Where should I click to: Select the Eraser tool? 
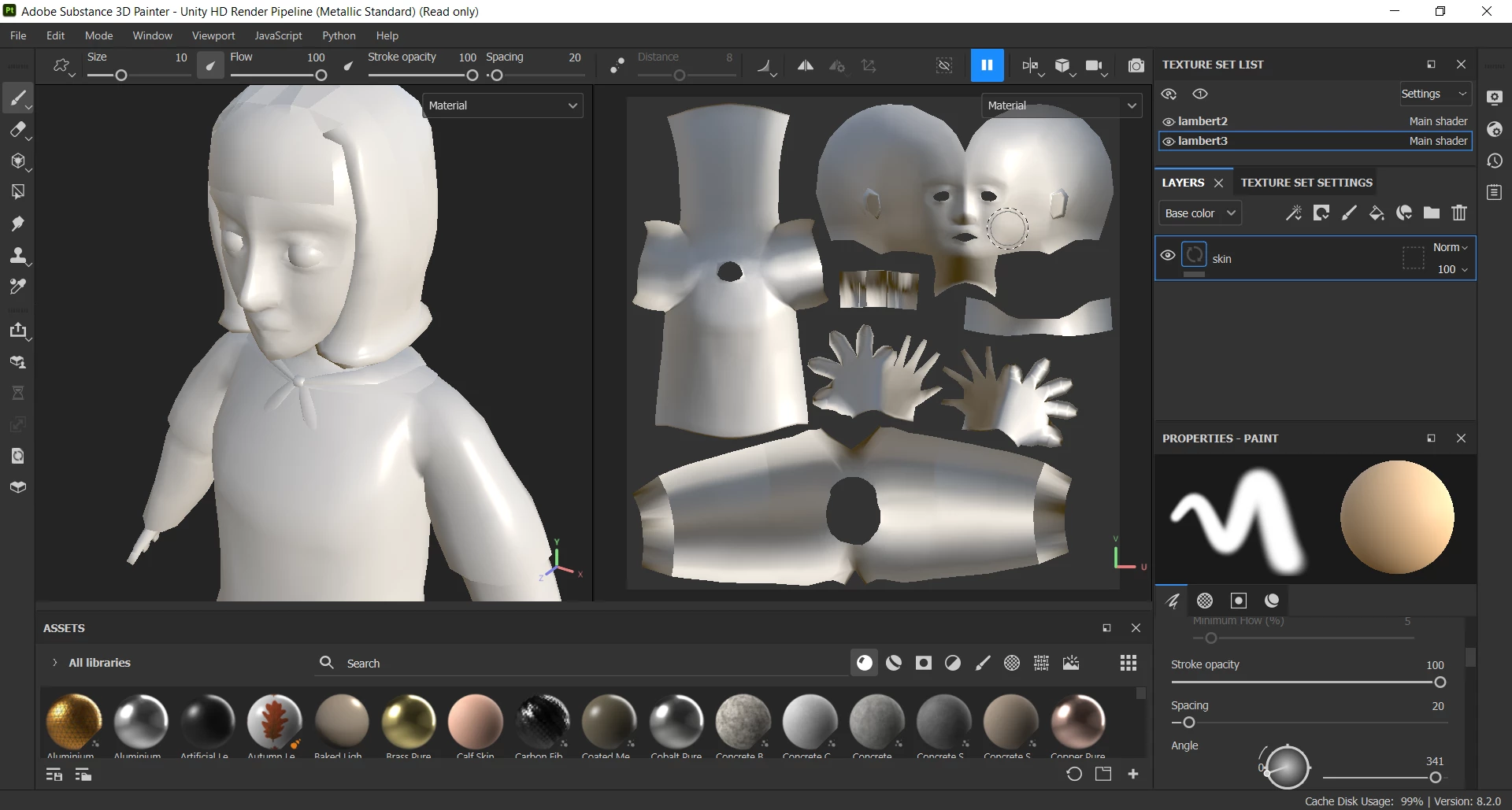(x=17, y=130)
